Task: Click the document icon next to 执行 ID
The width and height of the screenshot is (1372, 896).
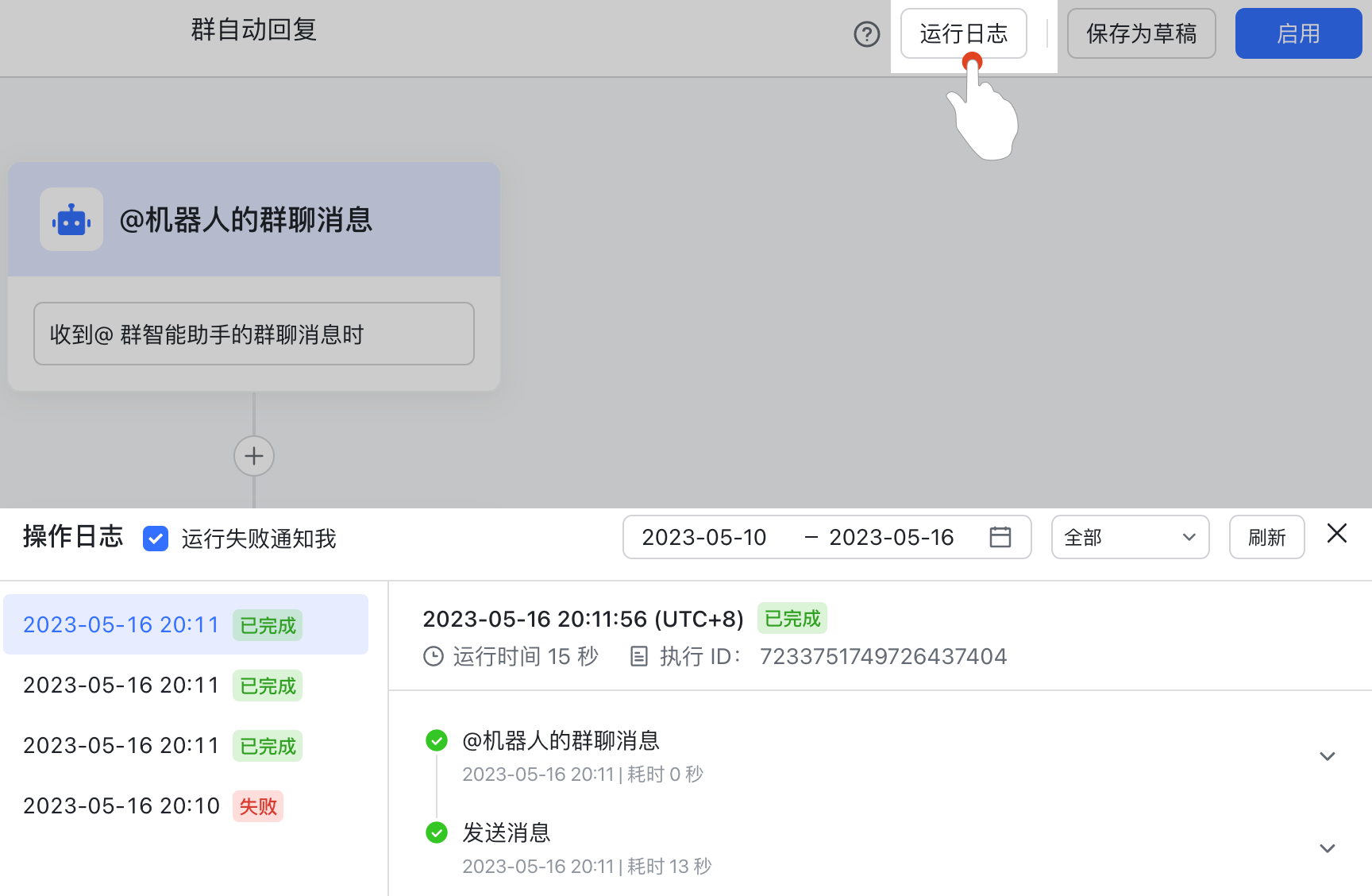Action: tap(639, 656)
